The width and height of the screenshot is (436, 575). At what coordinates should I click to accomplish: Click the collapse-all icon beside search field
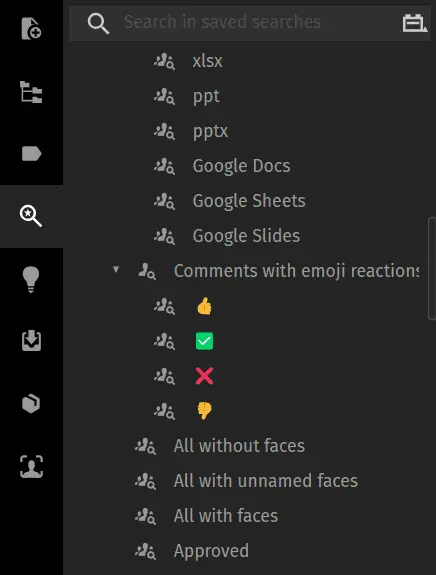coord(415,23)
